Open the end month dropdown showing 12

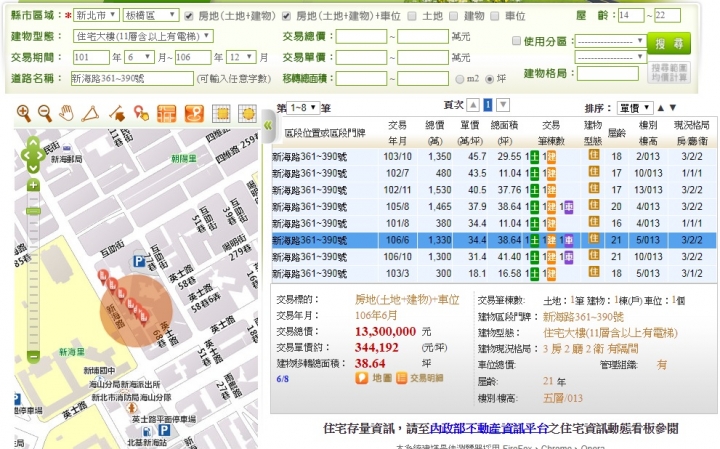tap(241, 57)
